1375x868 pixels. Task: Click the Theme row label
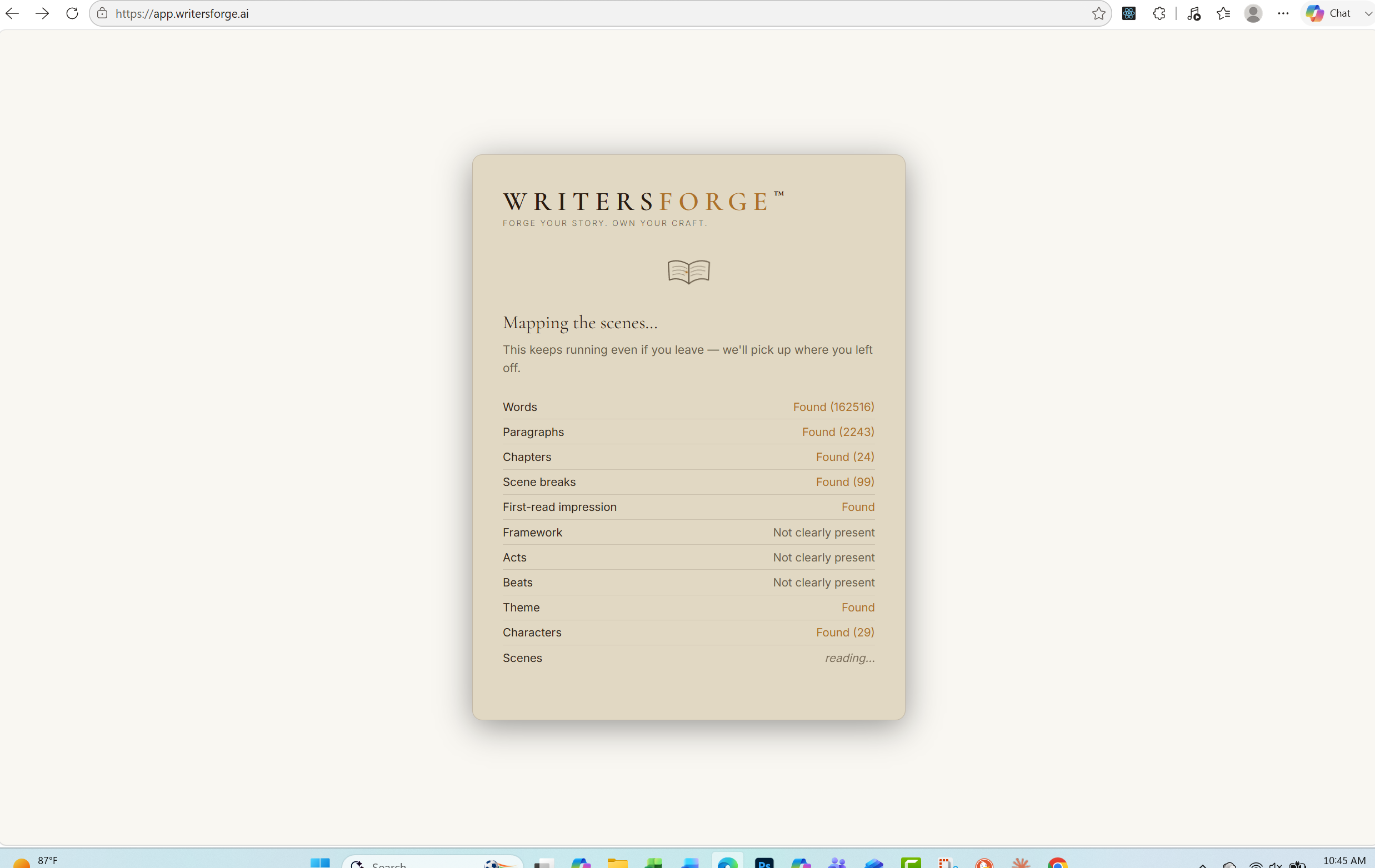521,608
